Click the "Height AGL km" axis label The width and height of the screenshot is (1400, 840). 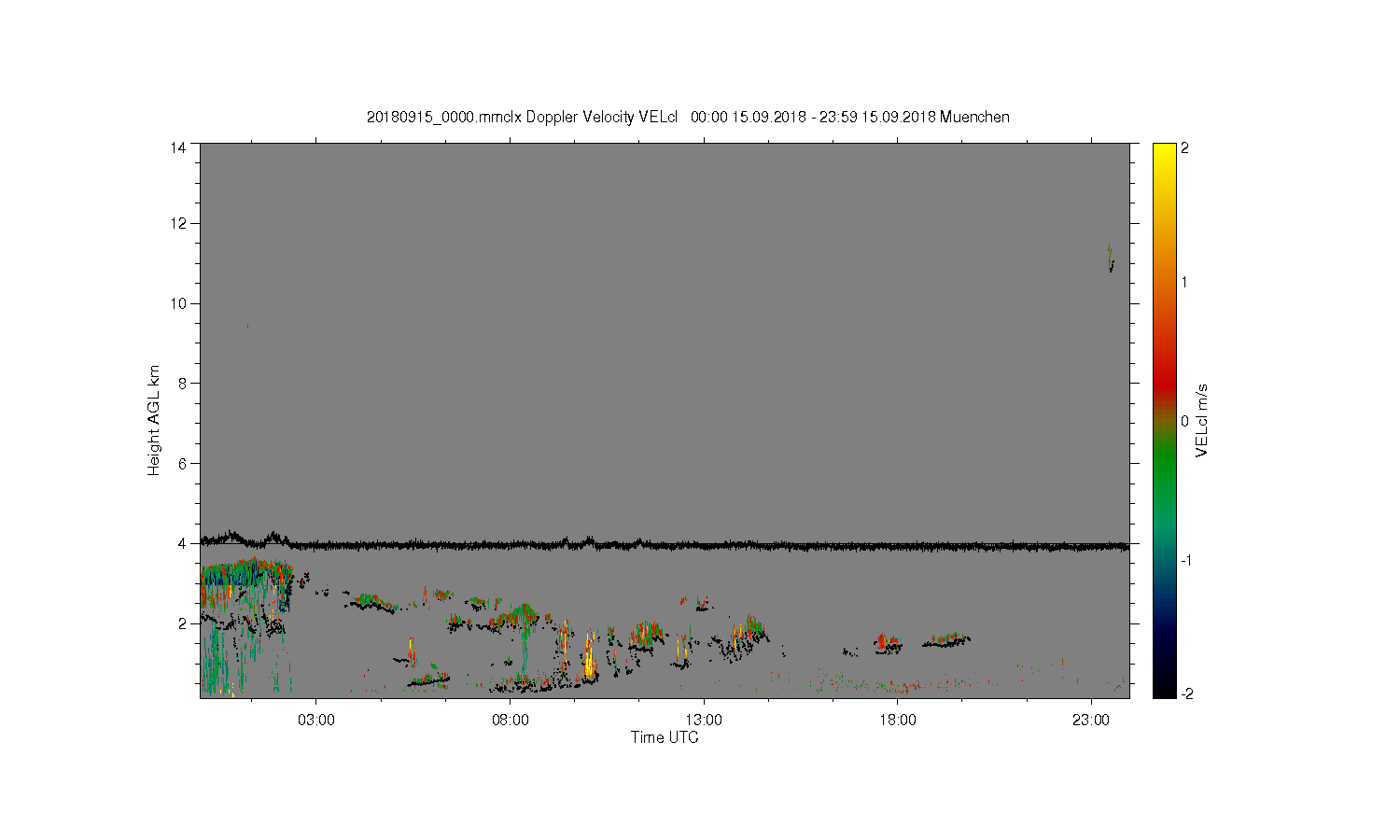pyautogui.click(x=154, y=420)
